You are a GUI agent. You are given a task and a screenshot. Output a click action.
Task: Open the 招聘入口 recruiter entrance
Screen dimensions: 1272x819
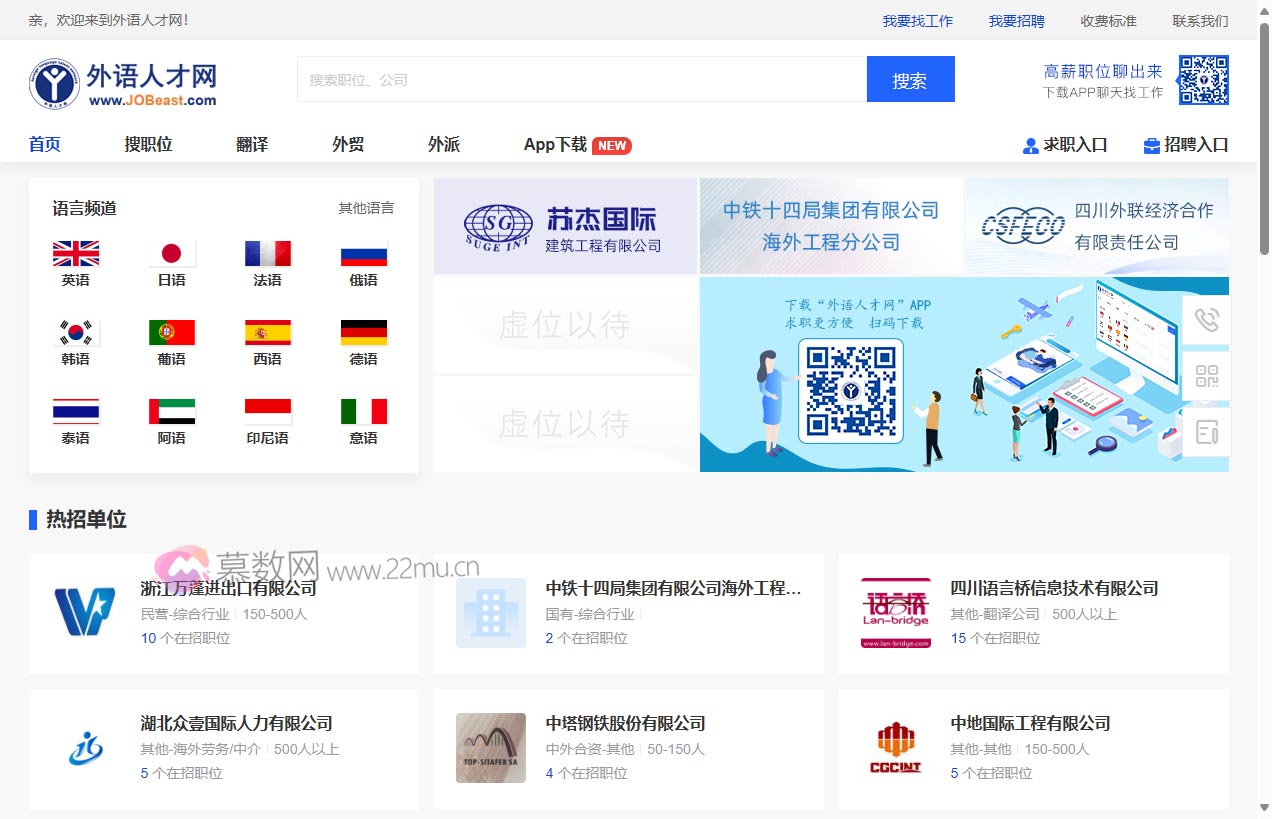[1185, 145]
